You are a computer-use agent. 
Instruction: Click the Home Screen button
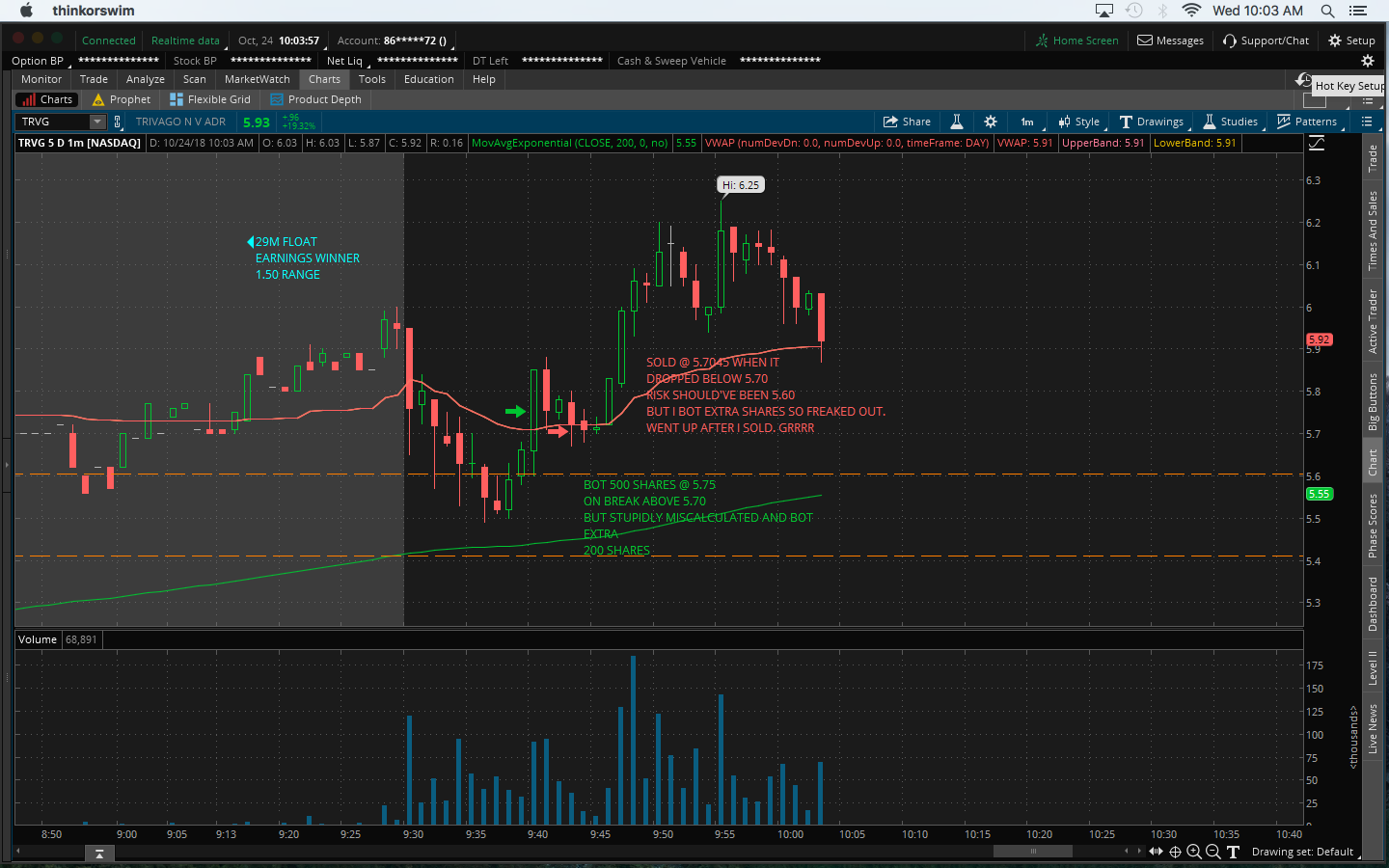(x=1076, y=41)
